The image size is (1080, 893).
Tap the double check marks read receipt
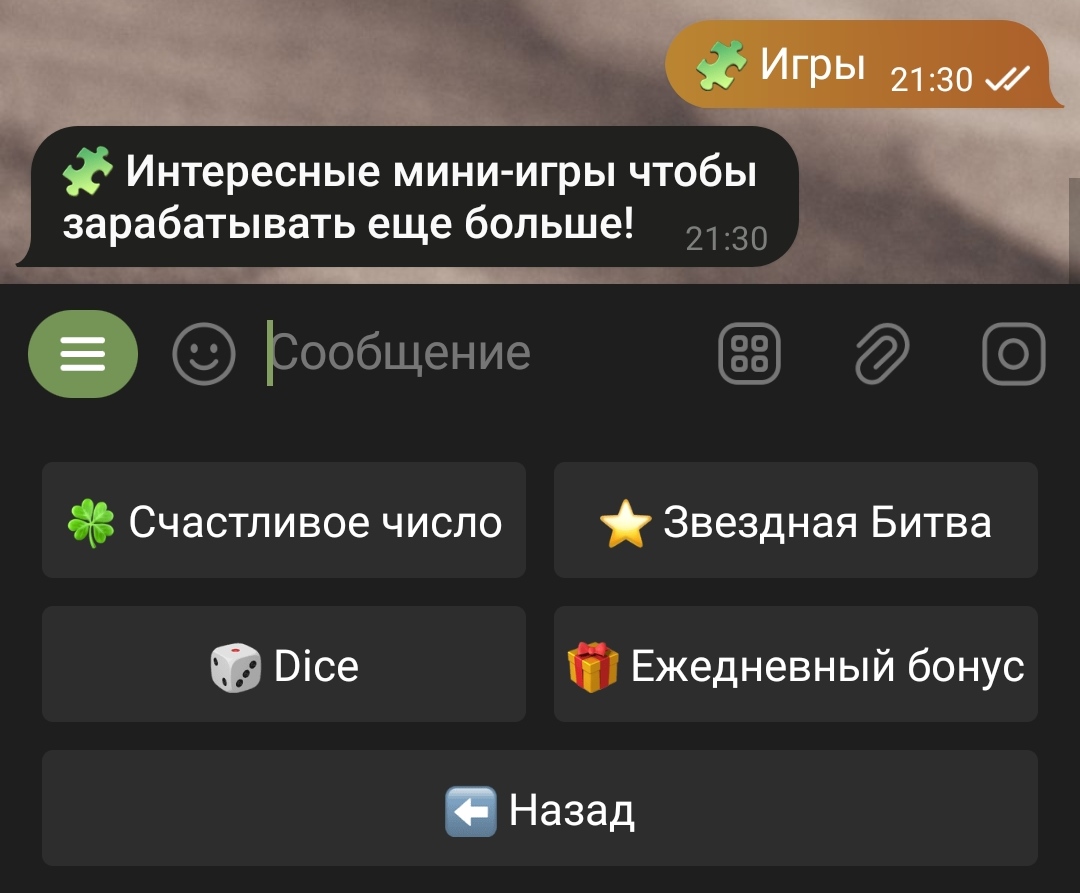(x=1007, y=78)
